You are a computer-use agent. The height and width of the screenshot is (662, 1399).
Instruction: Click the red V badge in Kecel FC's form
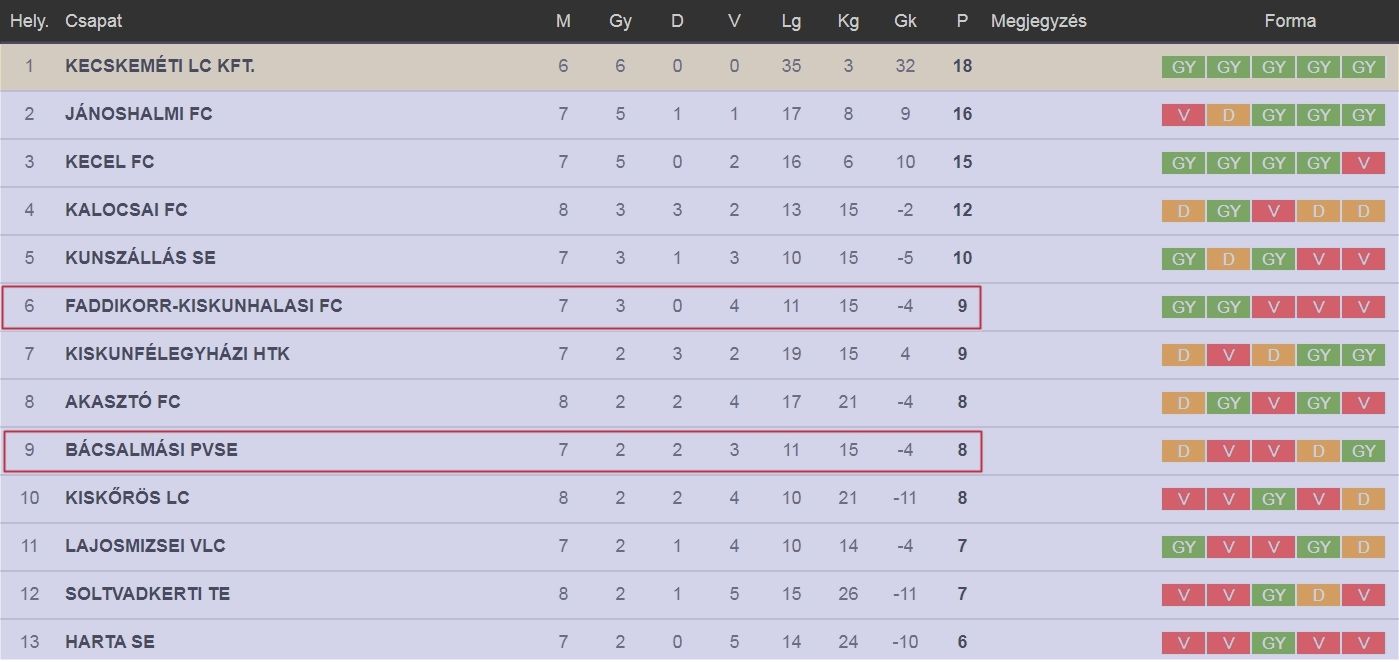point(1364,163)
